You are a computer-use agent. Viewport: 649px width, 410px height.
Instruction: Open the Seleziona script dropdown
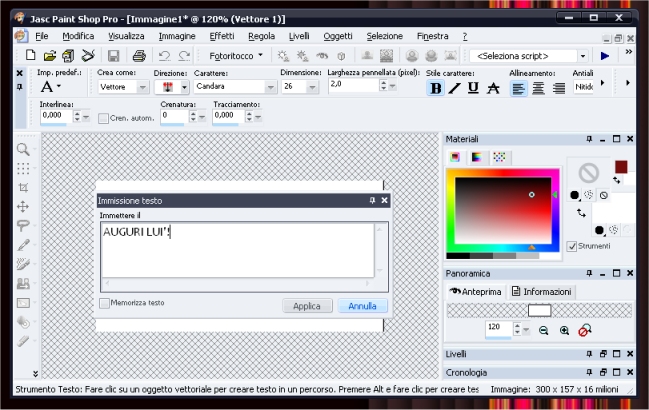pyautogui.click(x=582, y=56)
